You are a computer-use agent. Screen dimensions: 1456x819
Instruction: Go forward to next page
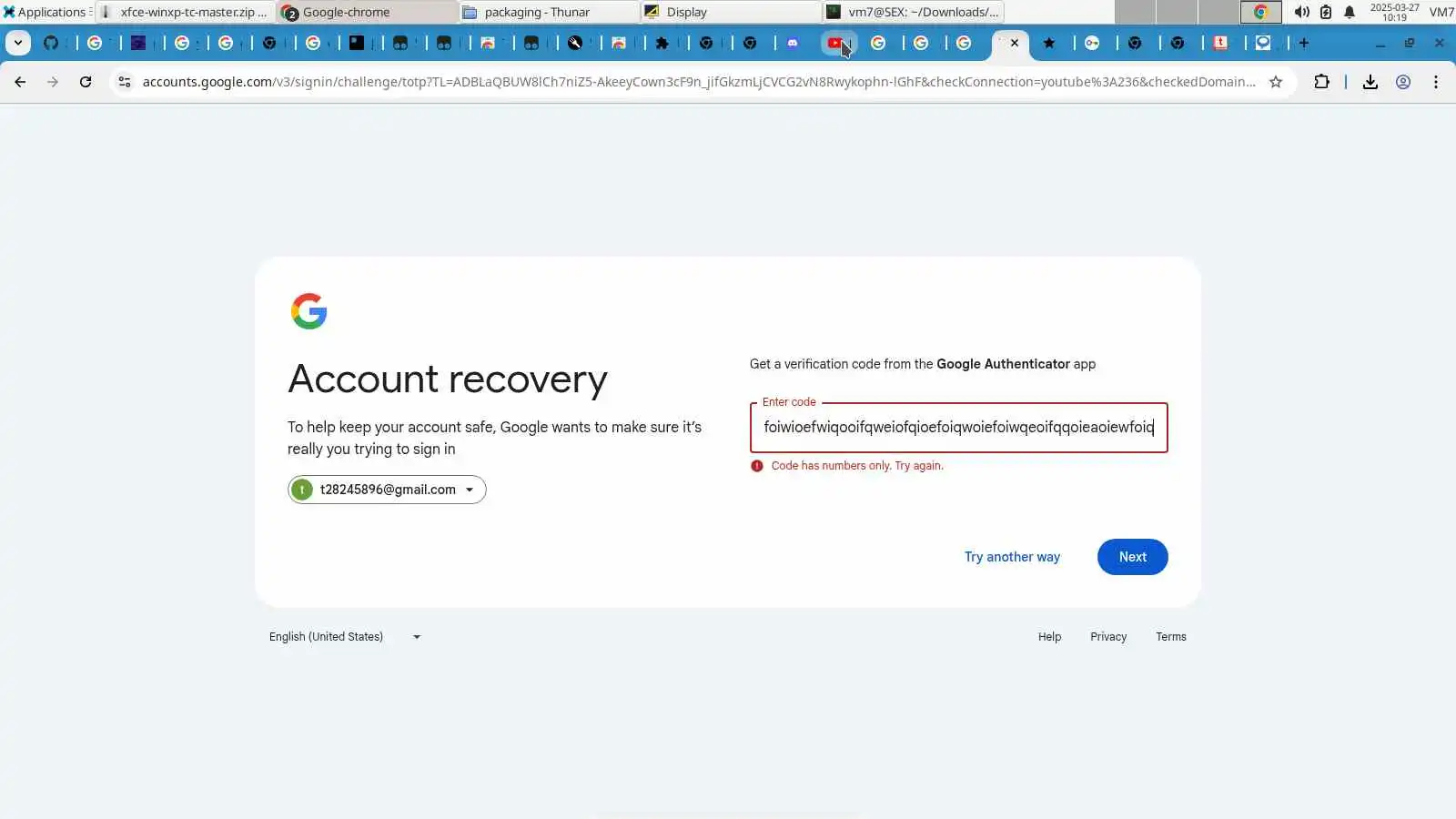[53, 82]
